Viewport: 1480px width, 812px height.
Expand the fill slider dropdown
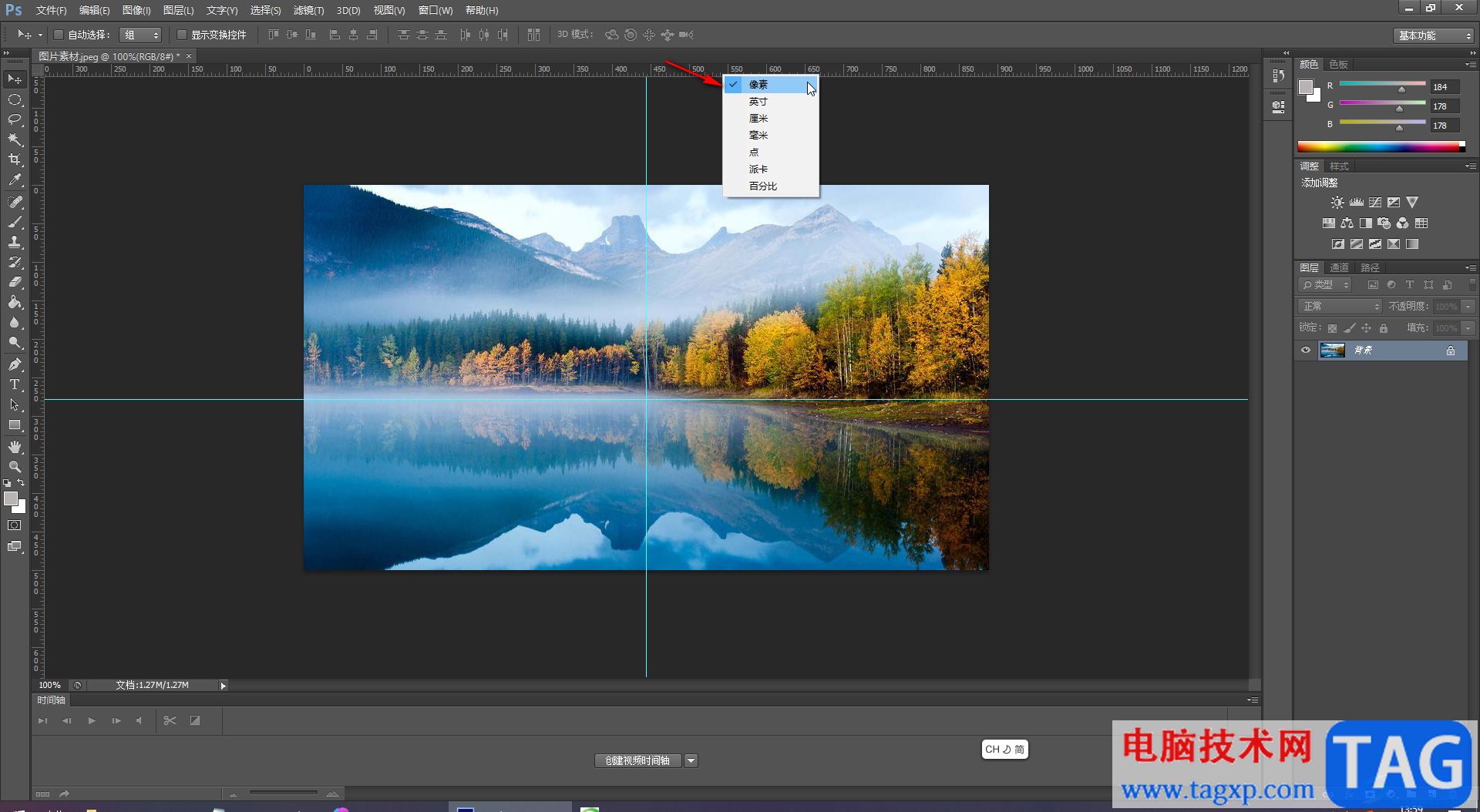tap(1468, 328)
